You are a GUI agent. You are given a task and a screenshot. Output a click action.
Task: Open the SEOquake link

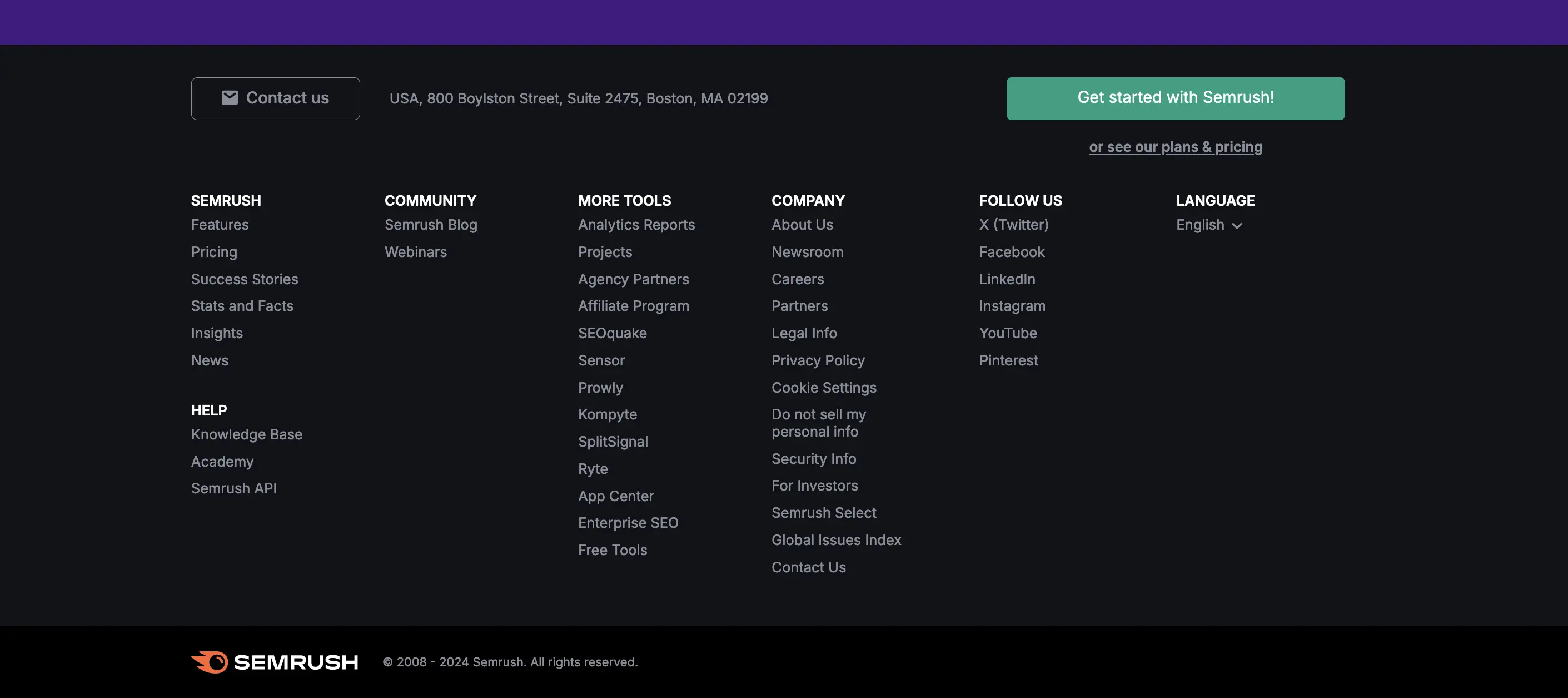click(613, 333)
